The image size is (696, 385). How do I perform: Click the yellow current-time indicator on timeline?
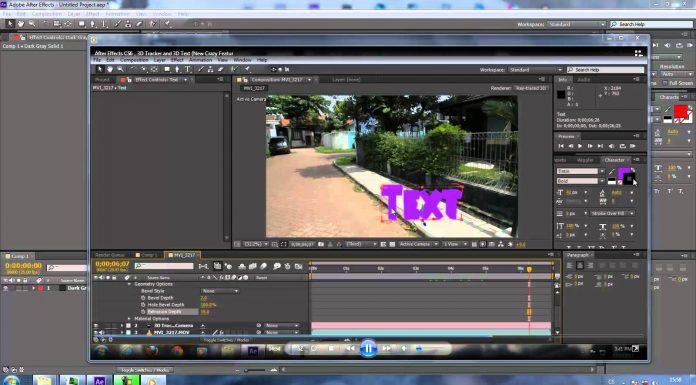click(x=529, y=269)
